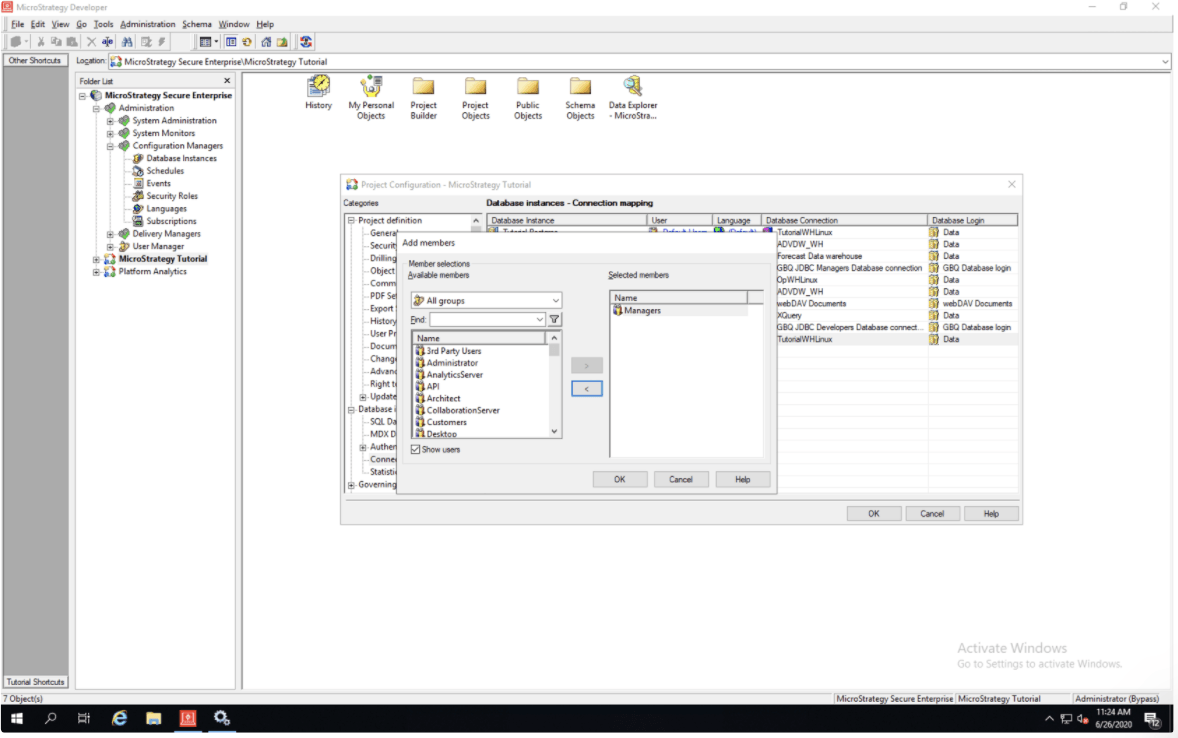The image size is (1178, 738).
Task: Expand the MicroStrategy Tutorial project node
Action: click(97, 259)
